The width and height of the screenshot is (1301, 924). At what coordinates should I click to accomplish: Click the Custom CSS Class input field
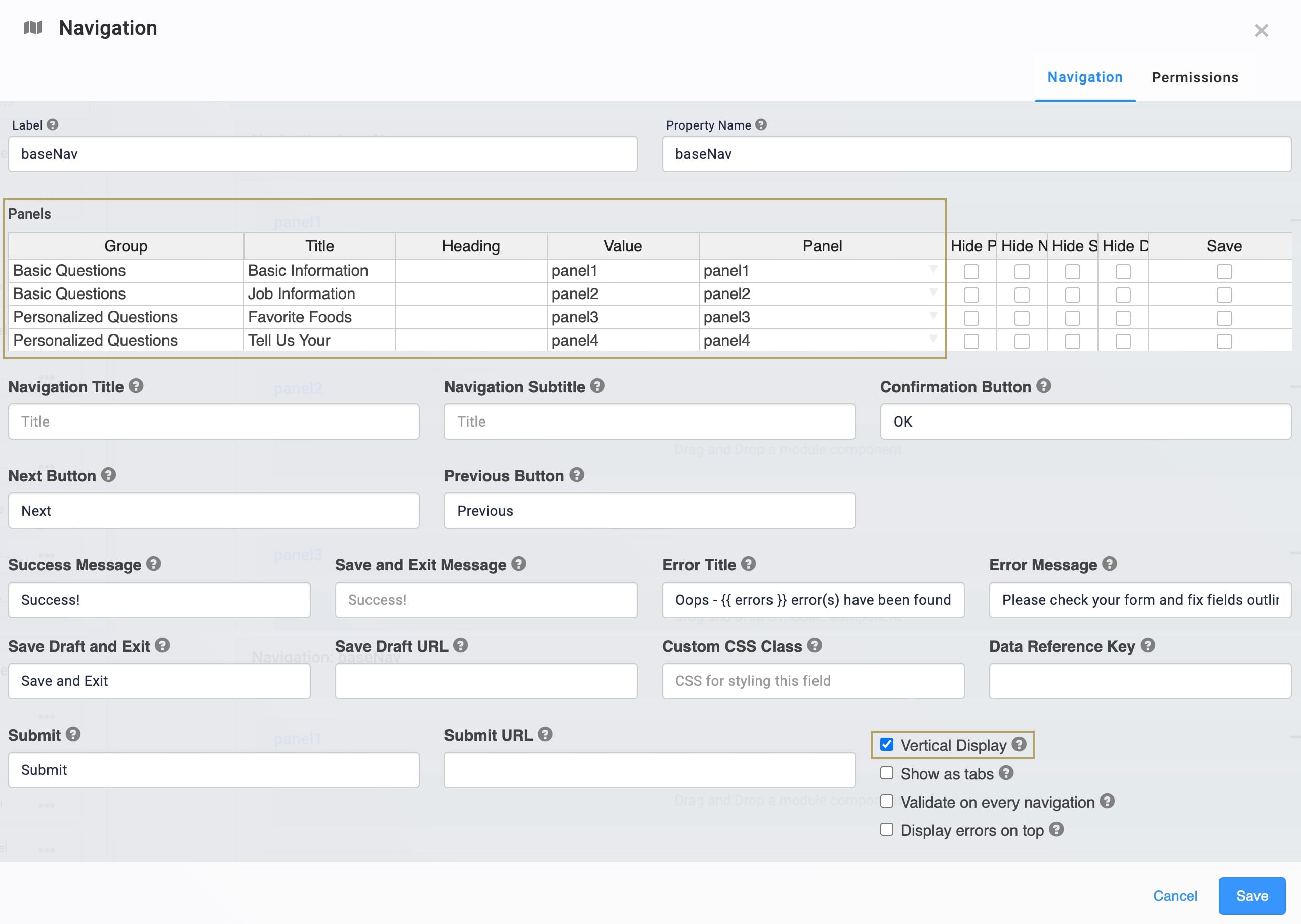812,681
